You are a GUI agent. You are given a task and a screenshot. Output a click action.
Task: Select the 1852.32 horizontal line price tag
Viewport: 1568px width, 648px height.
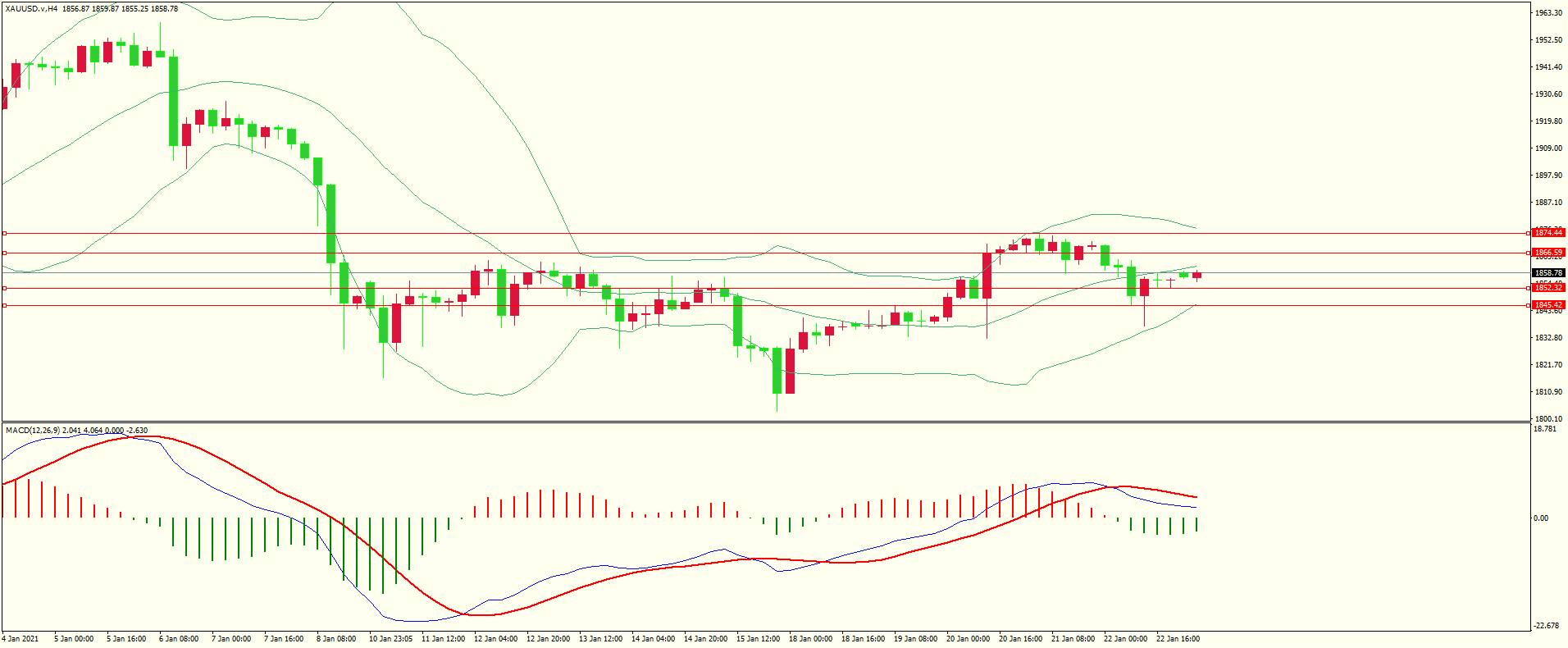1548,288
